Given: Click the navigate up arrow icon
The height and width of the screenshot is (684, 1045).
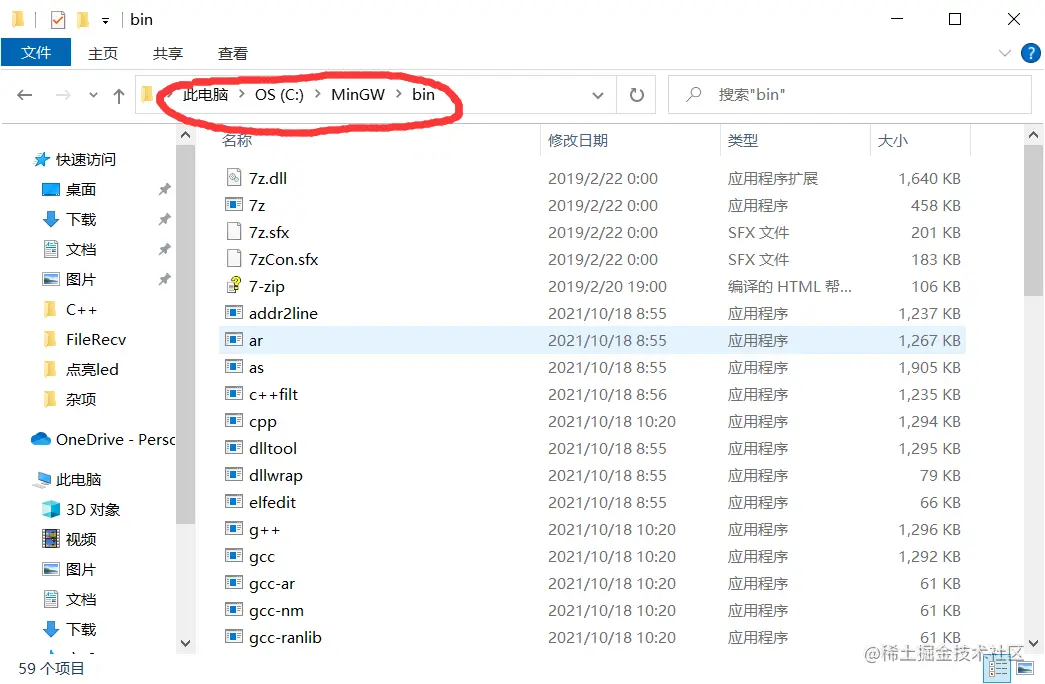Looking at the screenshot, I should click(118, 95).
